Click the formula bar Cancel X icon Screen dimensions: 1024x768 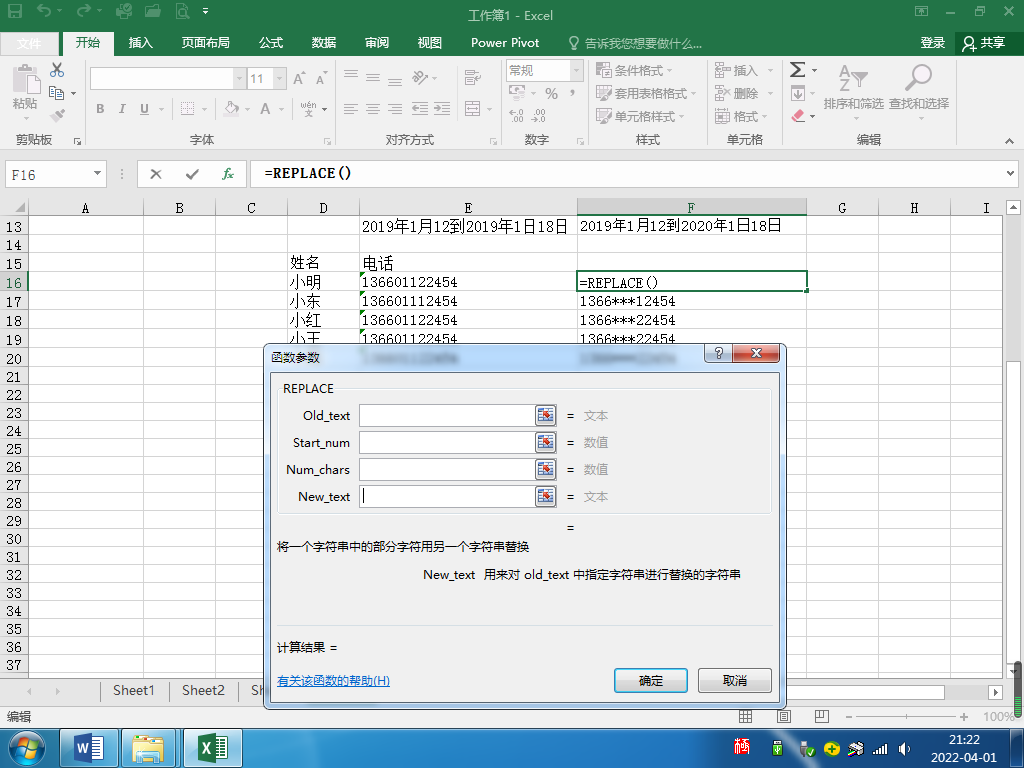[155, 174]
